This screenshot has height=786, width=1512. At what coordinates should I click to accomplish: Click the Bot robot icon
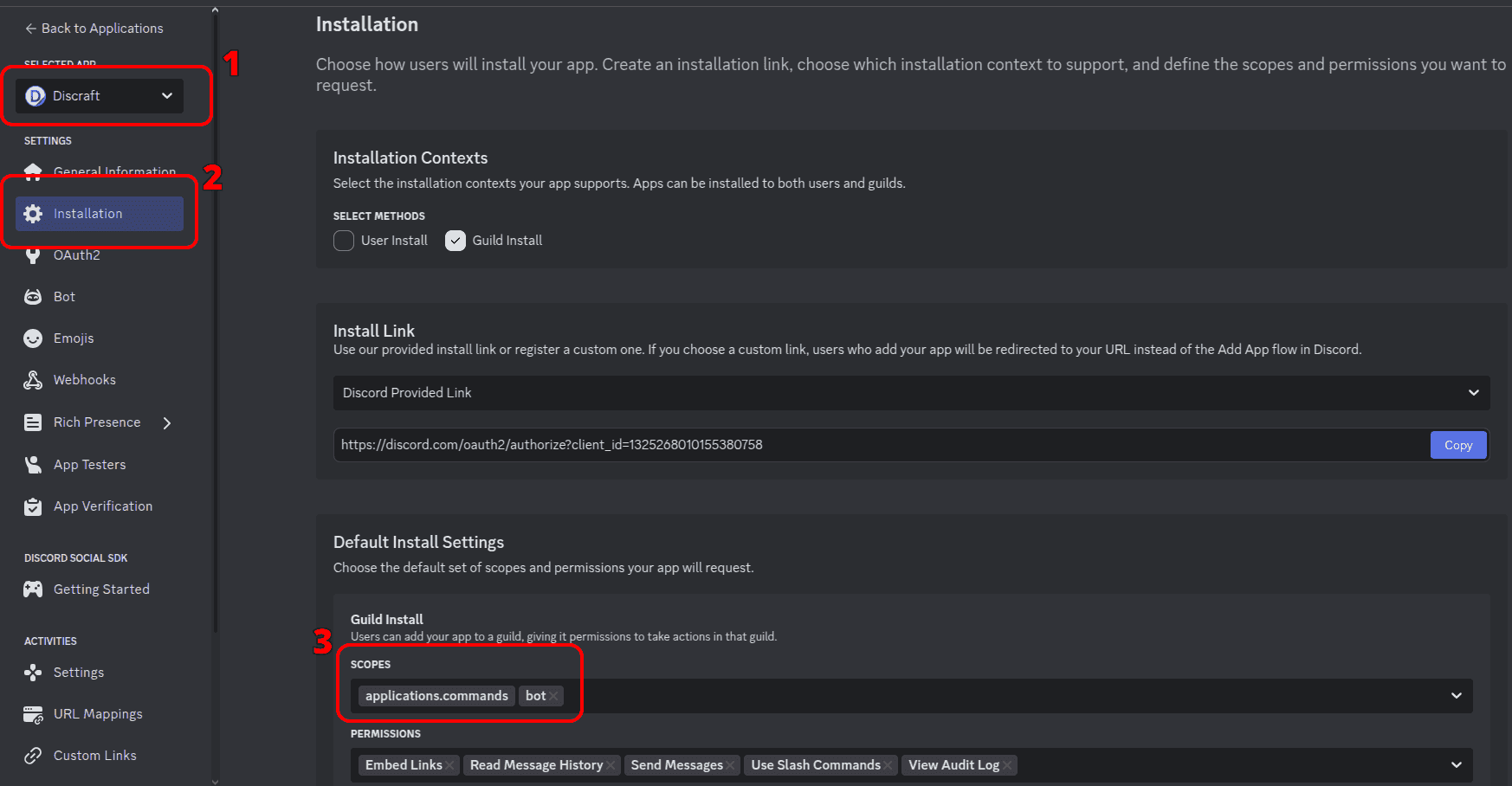click(33, 297)
